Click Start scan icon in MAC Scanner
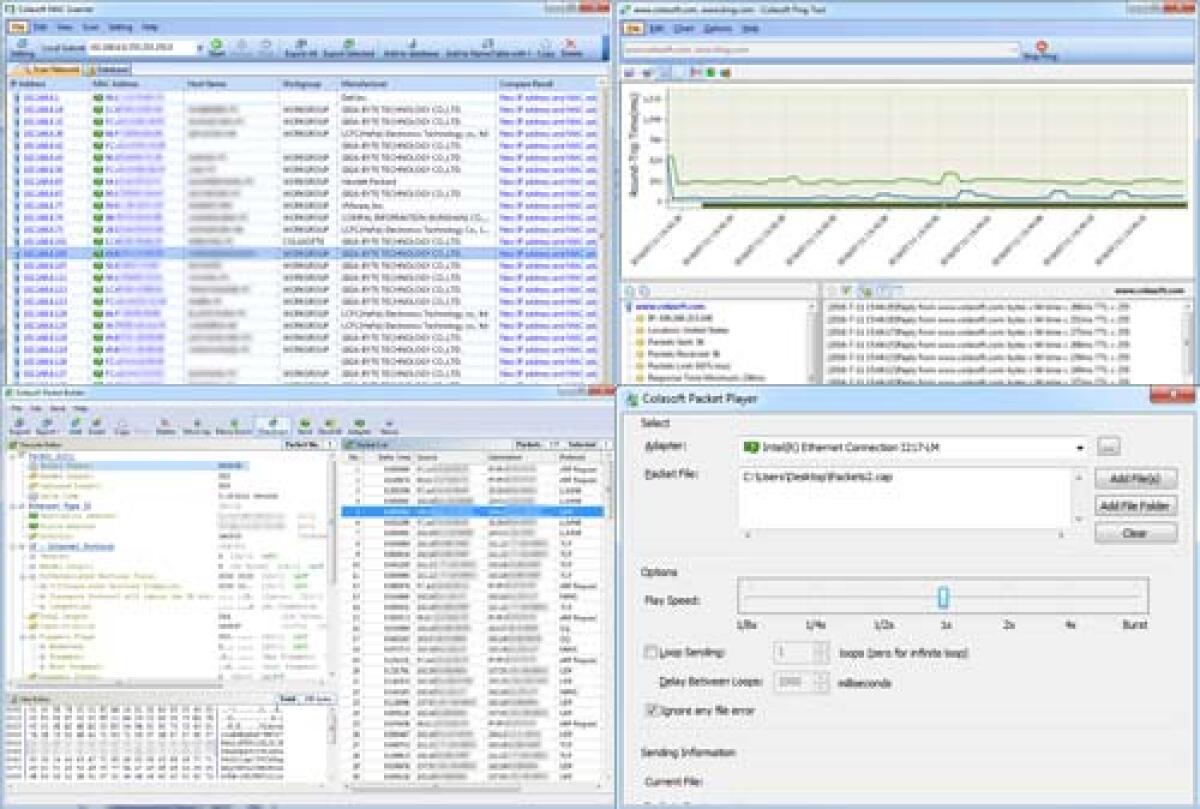The width and height of the screenshot is (1200, 809). 216,46
